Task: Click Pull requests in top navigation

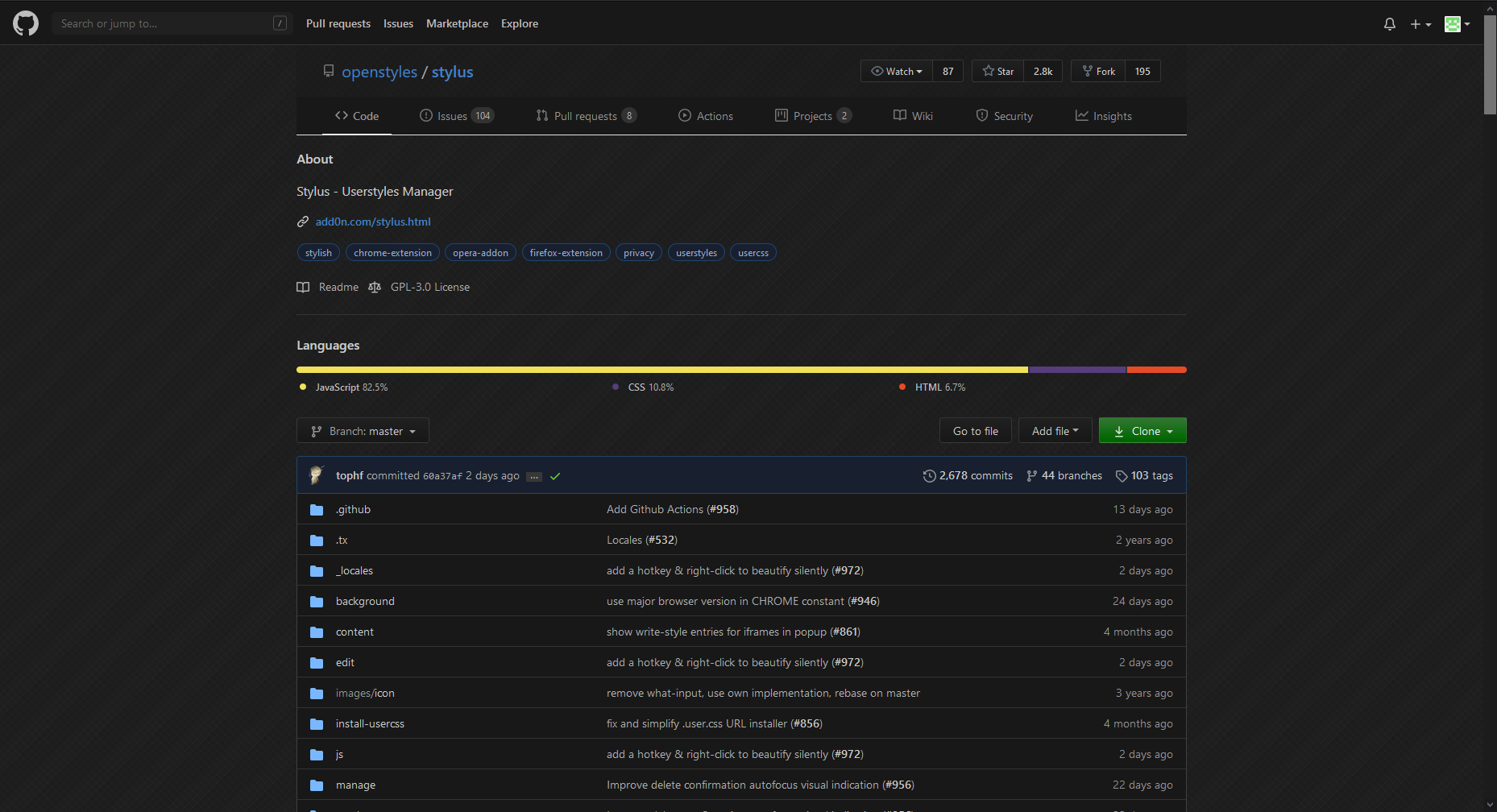Action: pyautogui.click(x=338, y=23)
